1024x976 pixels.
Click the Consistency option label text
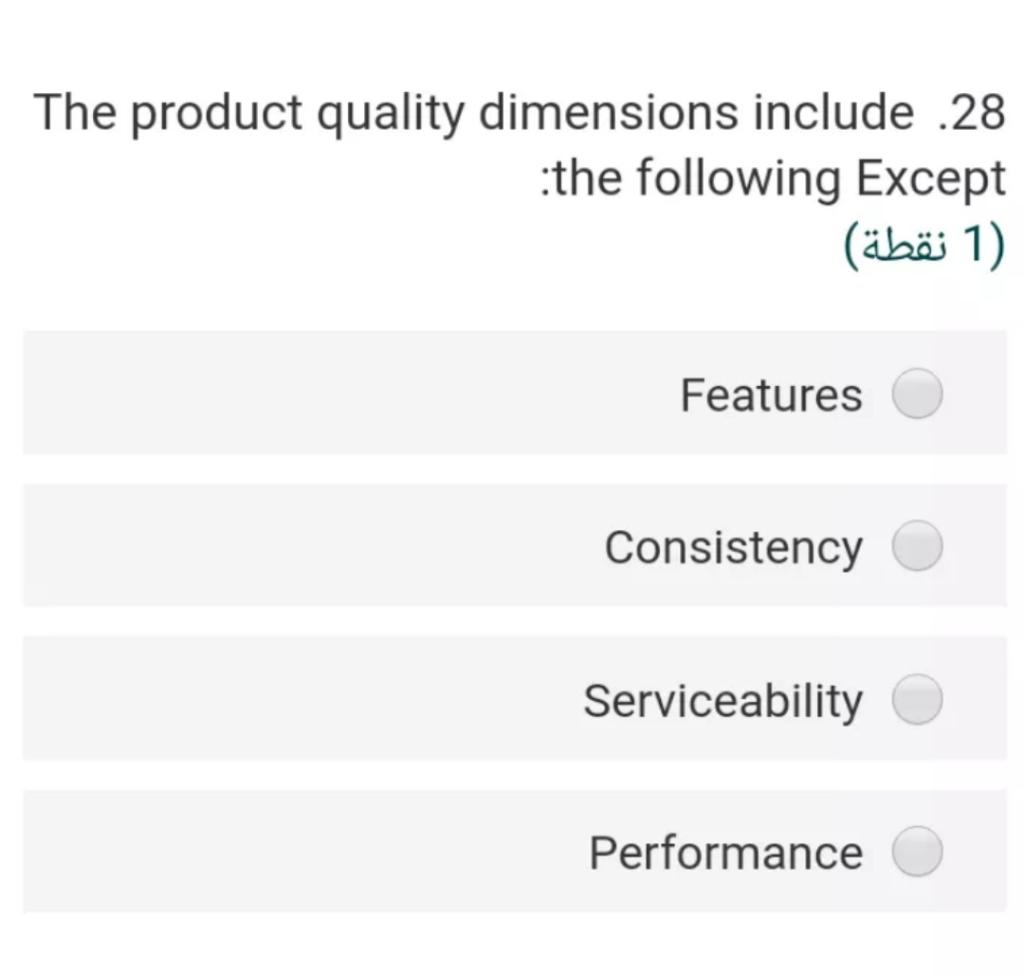point(733,547)
